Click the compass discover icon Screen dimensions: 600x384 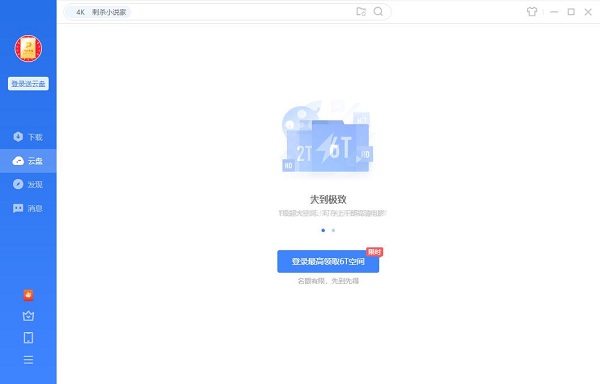pos(18,184)
